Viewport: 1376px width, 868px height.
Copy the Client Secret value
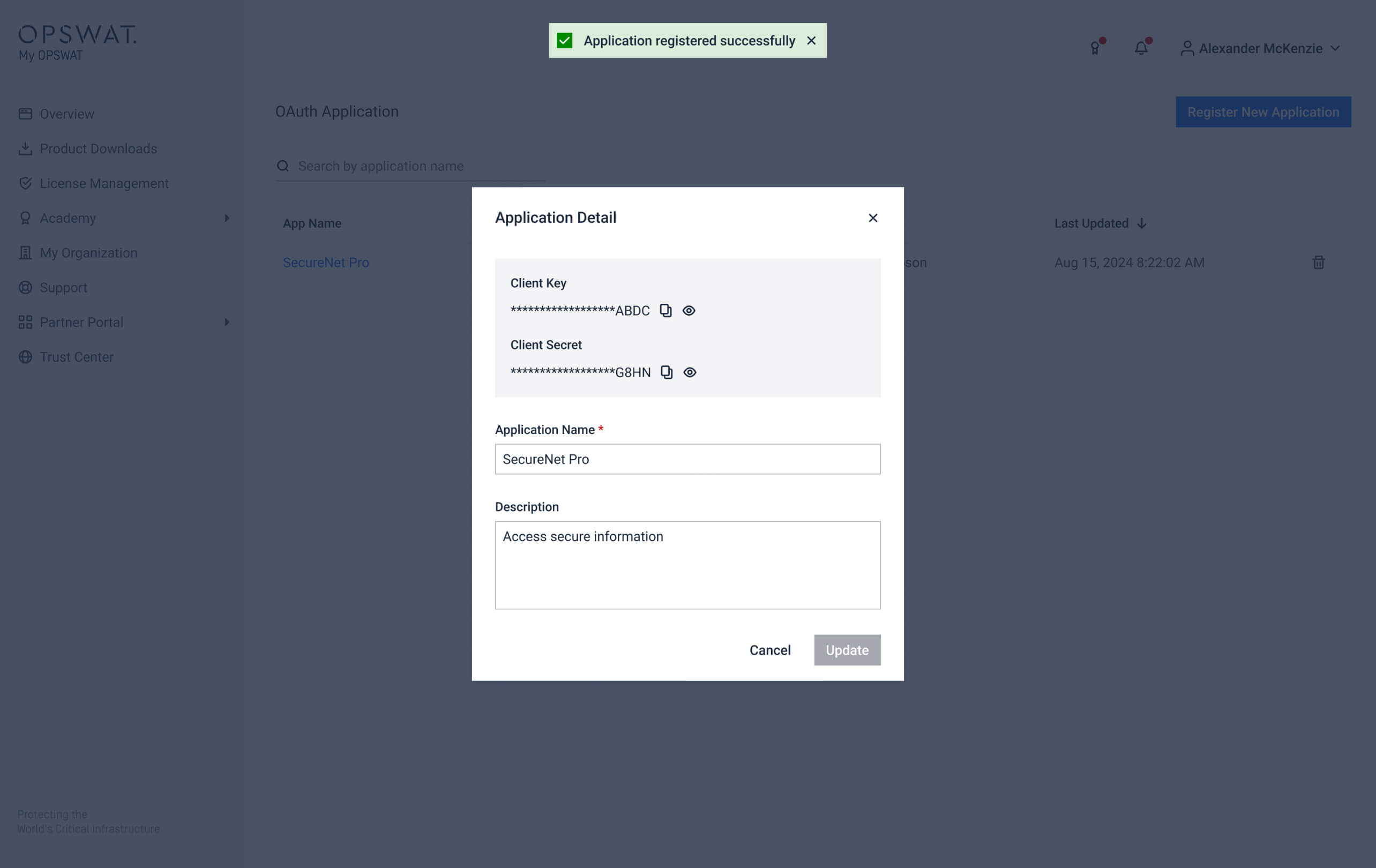tap(666, 372)
